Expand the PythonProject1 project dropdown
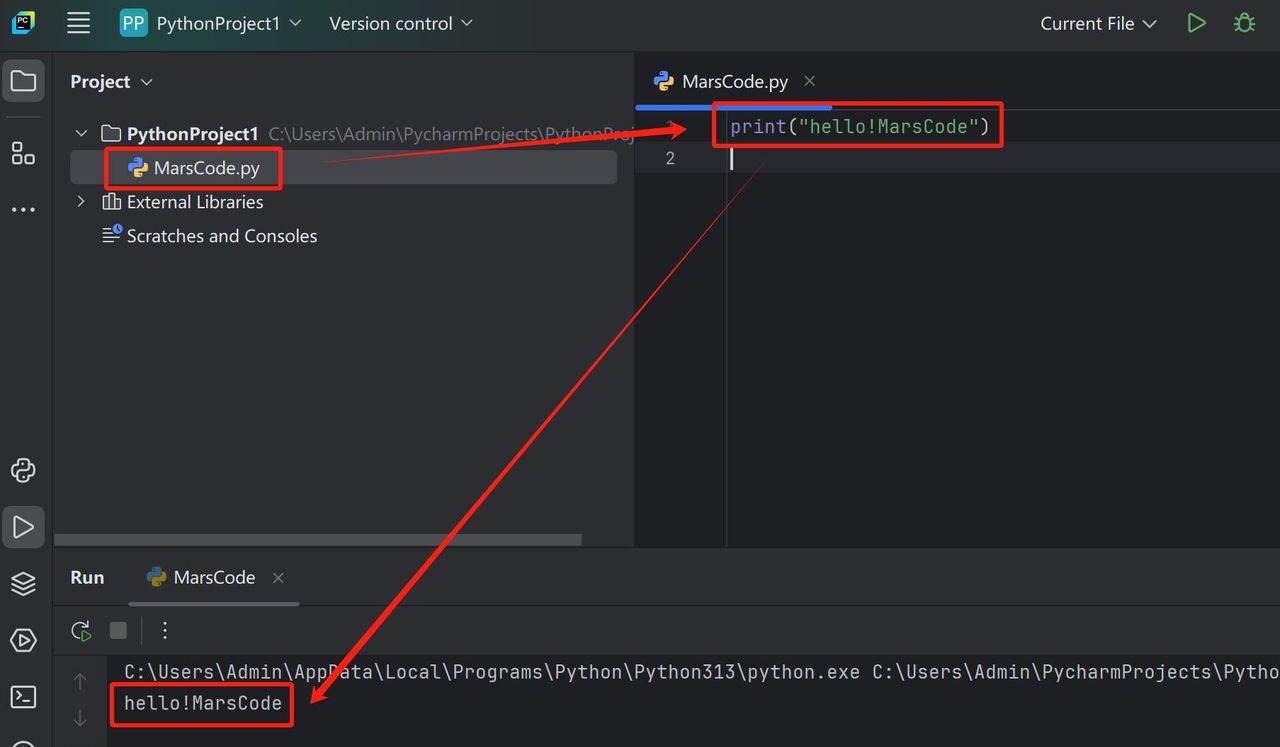 click(x=211, y=24)
